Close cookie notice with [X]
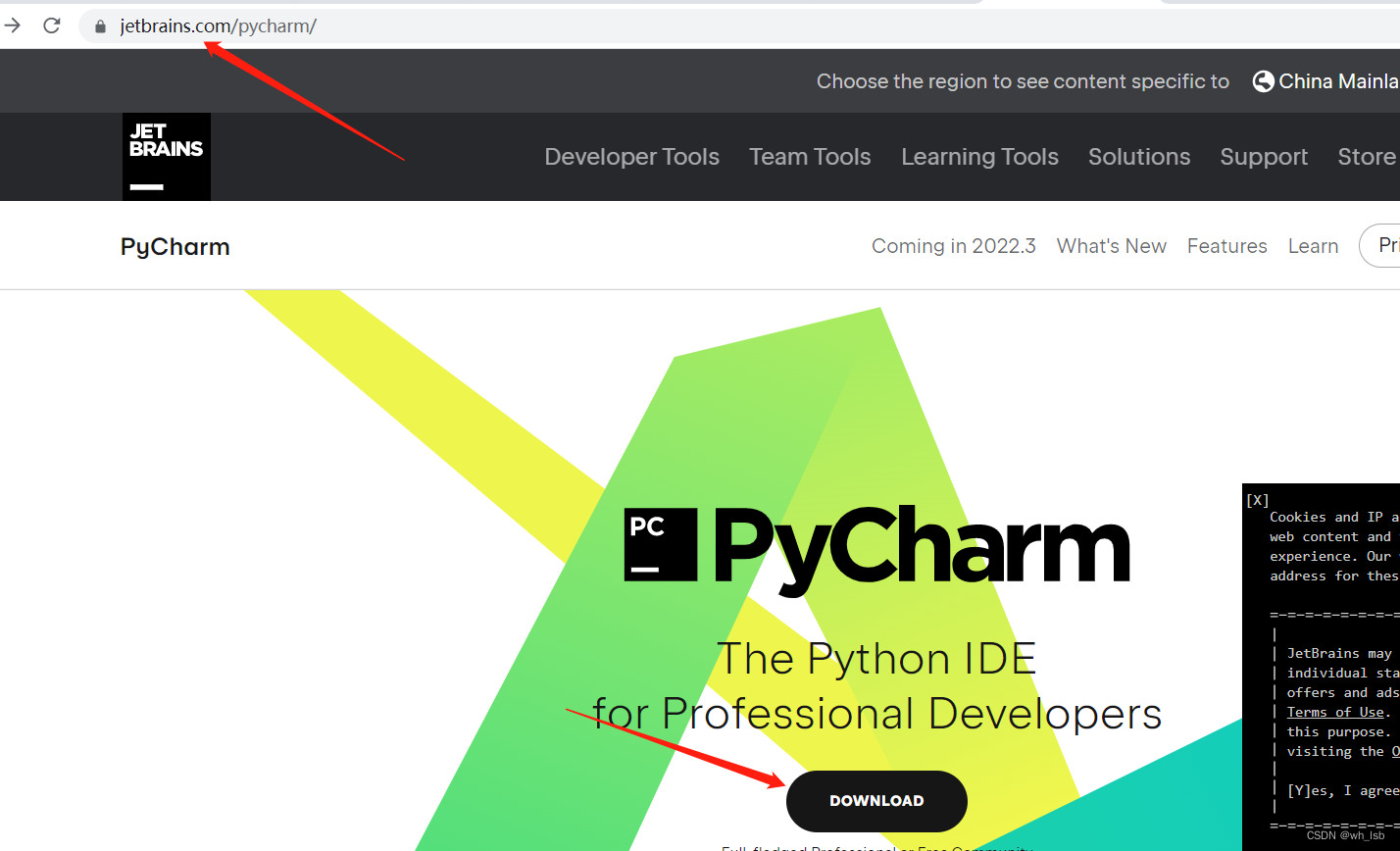The width and height of the screenshot is (1400, 851). 1257,500
